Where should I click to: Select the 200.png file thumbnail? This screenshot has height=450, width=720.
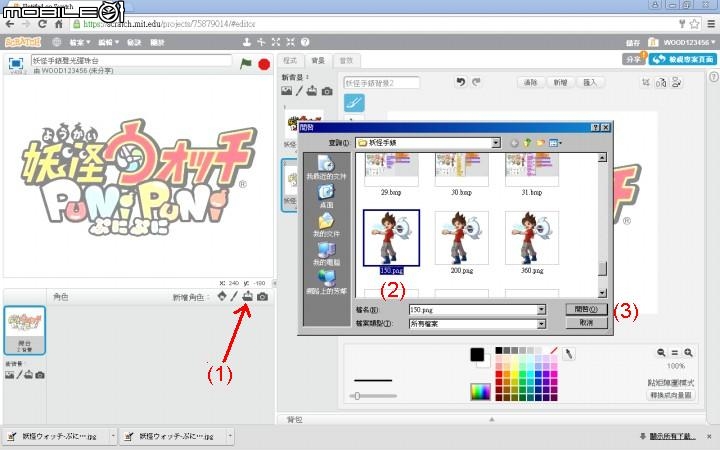coord(461,238)
